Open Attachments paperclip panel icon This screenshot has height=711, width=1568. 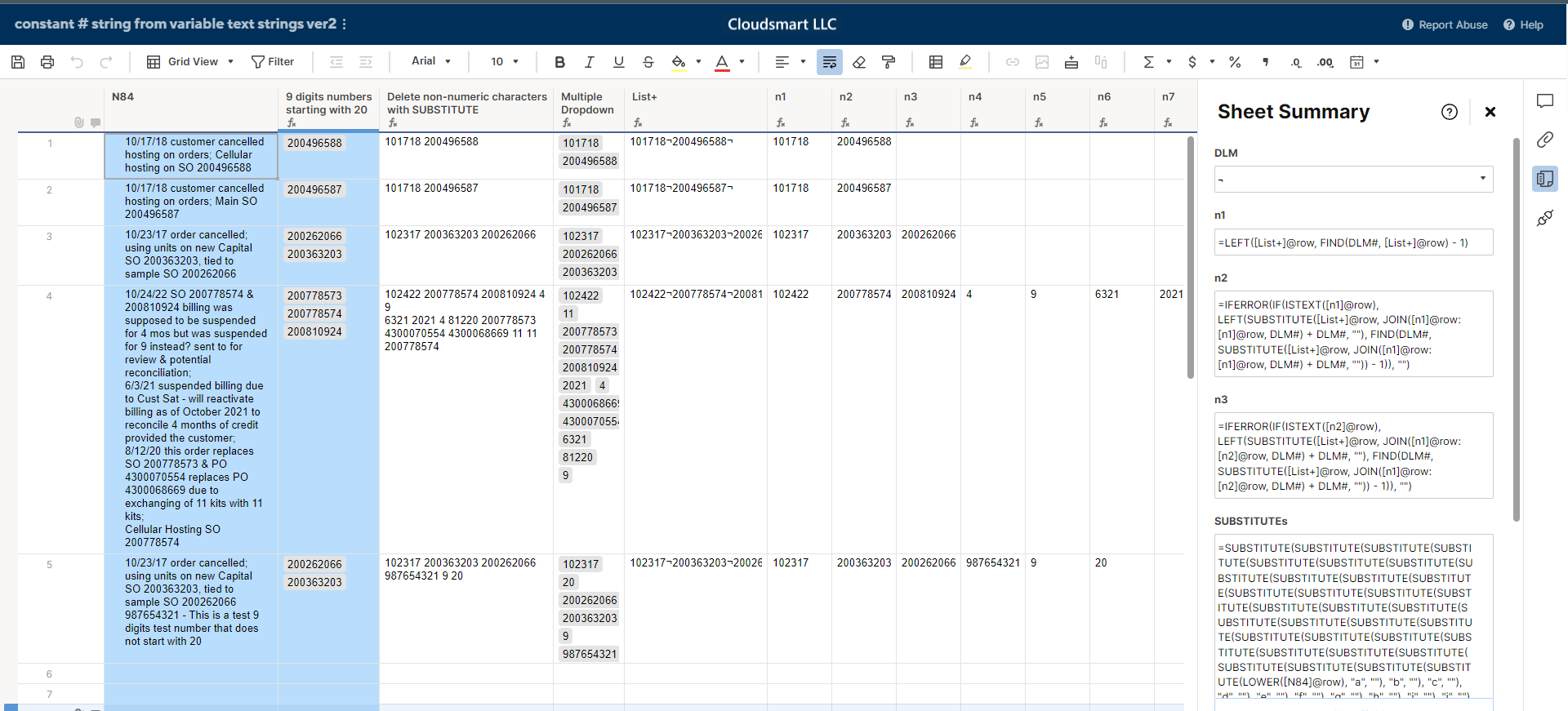[1544, 140]
